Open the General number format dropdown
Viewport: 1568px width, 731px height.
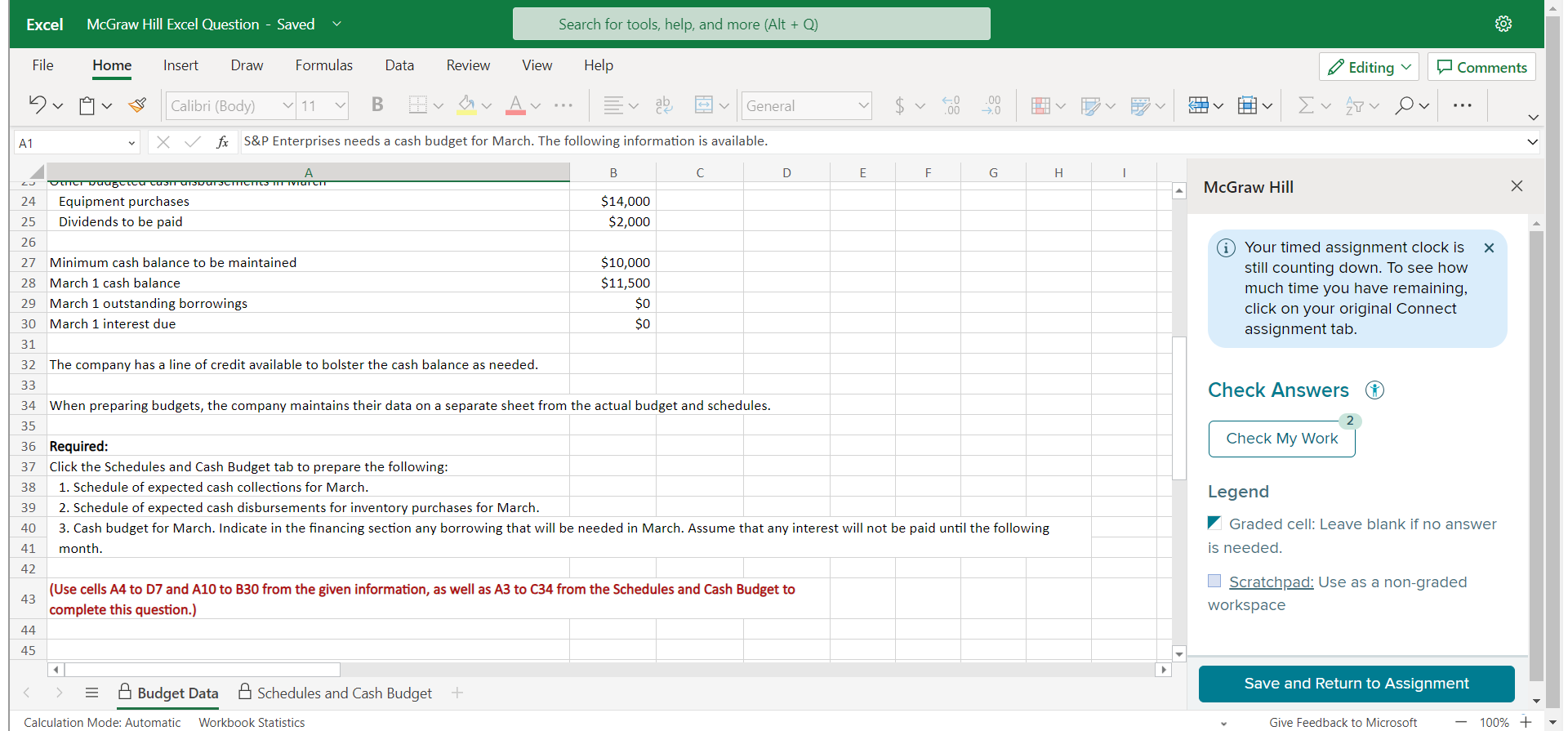(863, 105)
